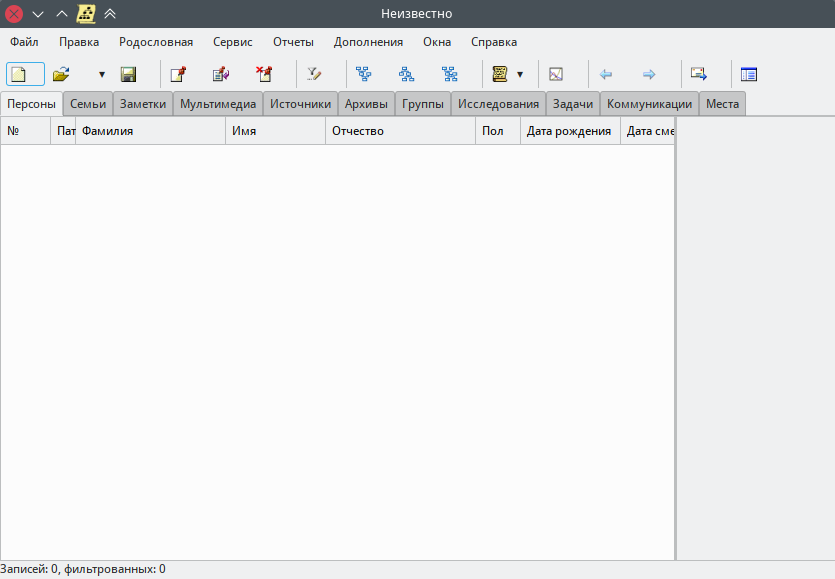Navigate back with the left arrow
This screenshot has width=835, height=579.
click(605, 74)
